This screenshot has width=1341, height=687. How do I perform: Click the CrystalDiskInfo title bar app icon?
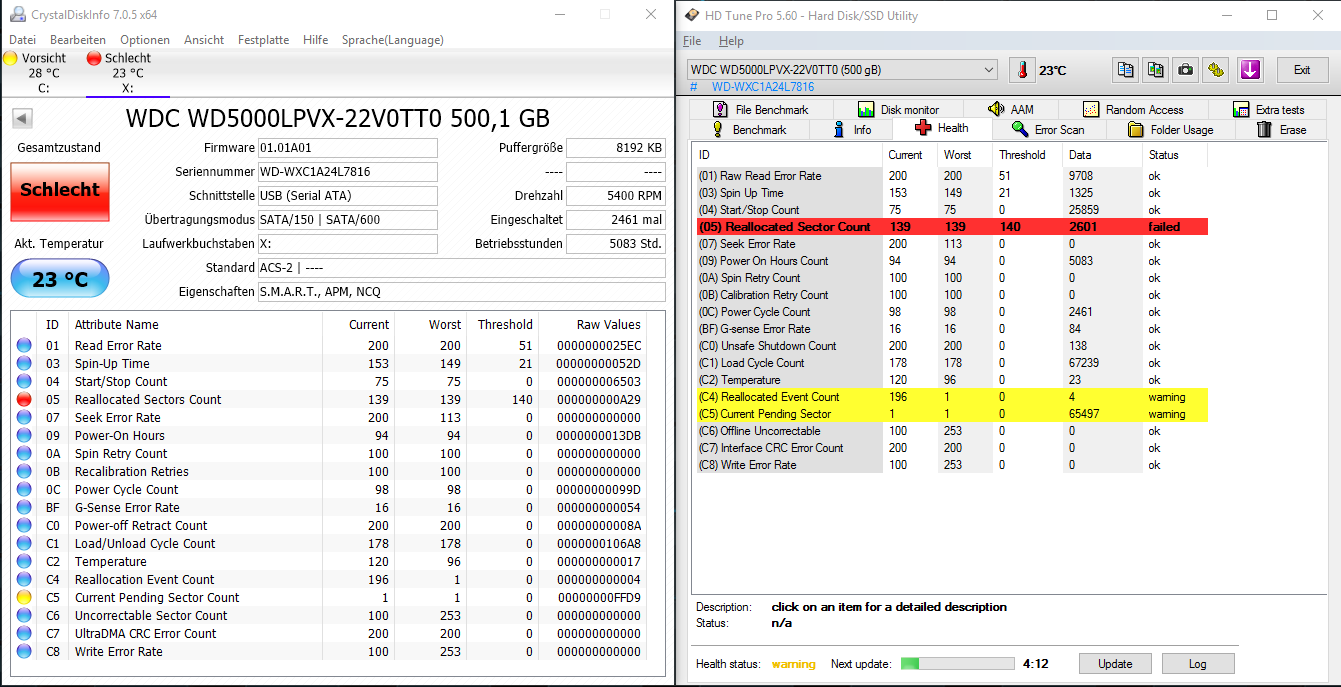(x=16, y=15)
